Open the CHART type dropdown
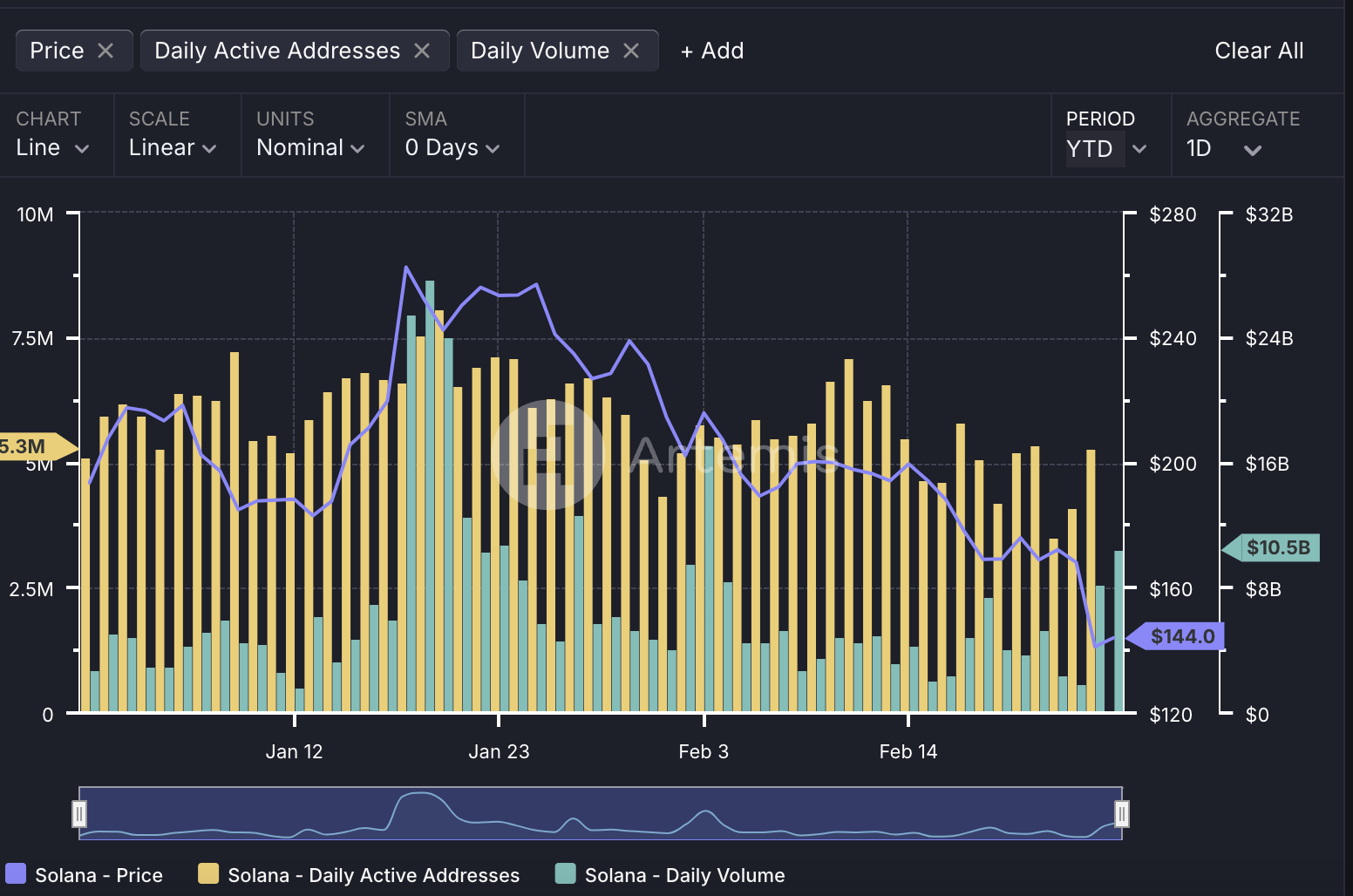This screenshot has width=1353, height=896. 54,147
